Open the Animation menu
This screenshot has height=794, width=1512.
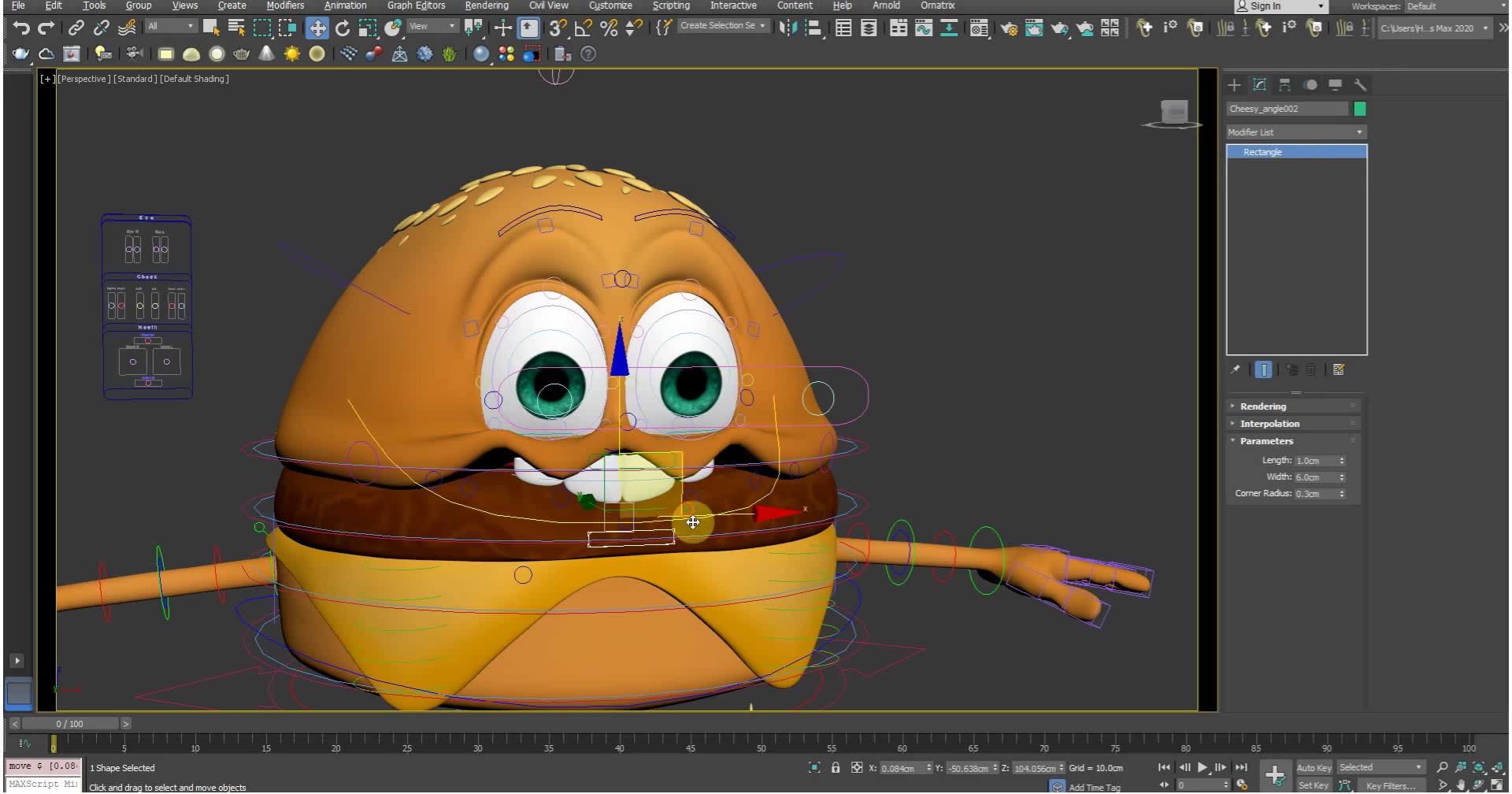pos(346,6)
